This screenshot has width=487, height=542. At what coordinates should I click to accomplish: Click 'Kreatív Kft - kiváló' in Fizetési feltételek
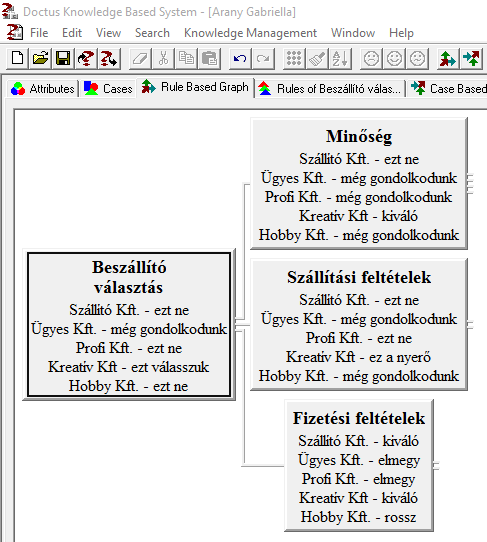point(358,498)
